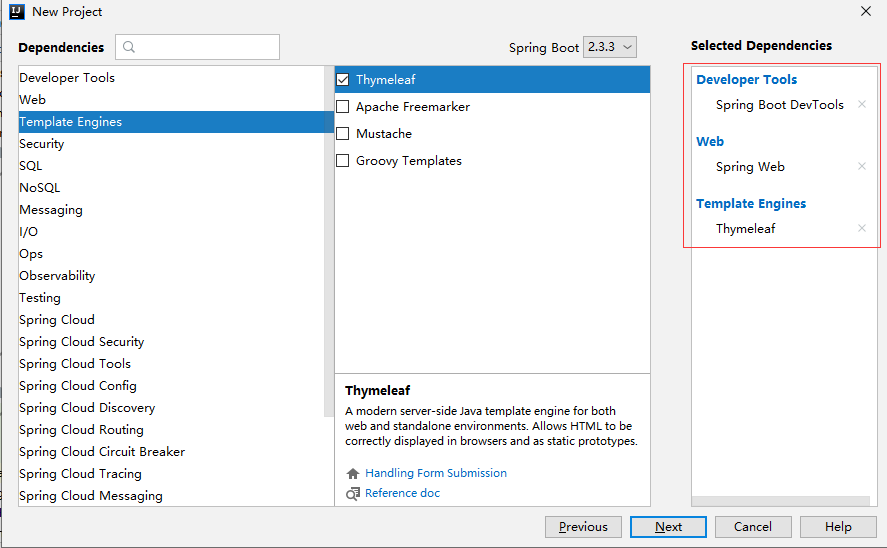
Task: Click the category list vertical scrollbar
Action: [329, 241]
